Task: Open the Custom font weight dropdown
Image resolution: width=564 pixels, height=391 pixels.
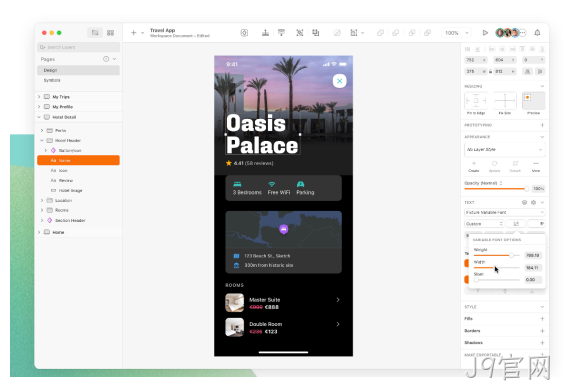Action: (484, 224)
